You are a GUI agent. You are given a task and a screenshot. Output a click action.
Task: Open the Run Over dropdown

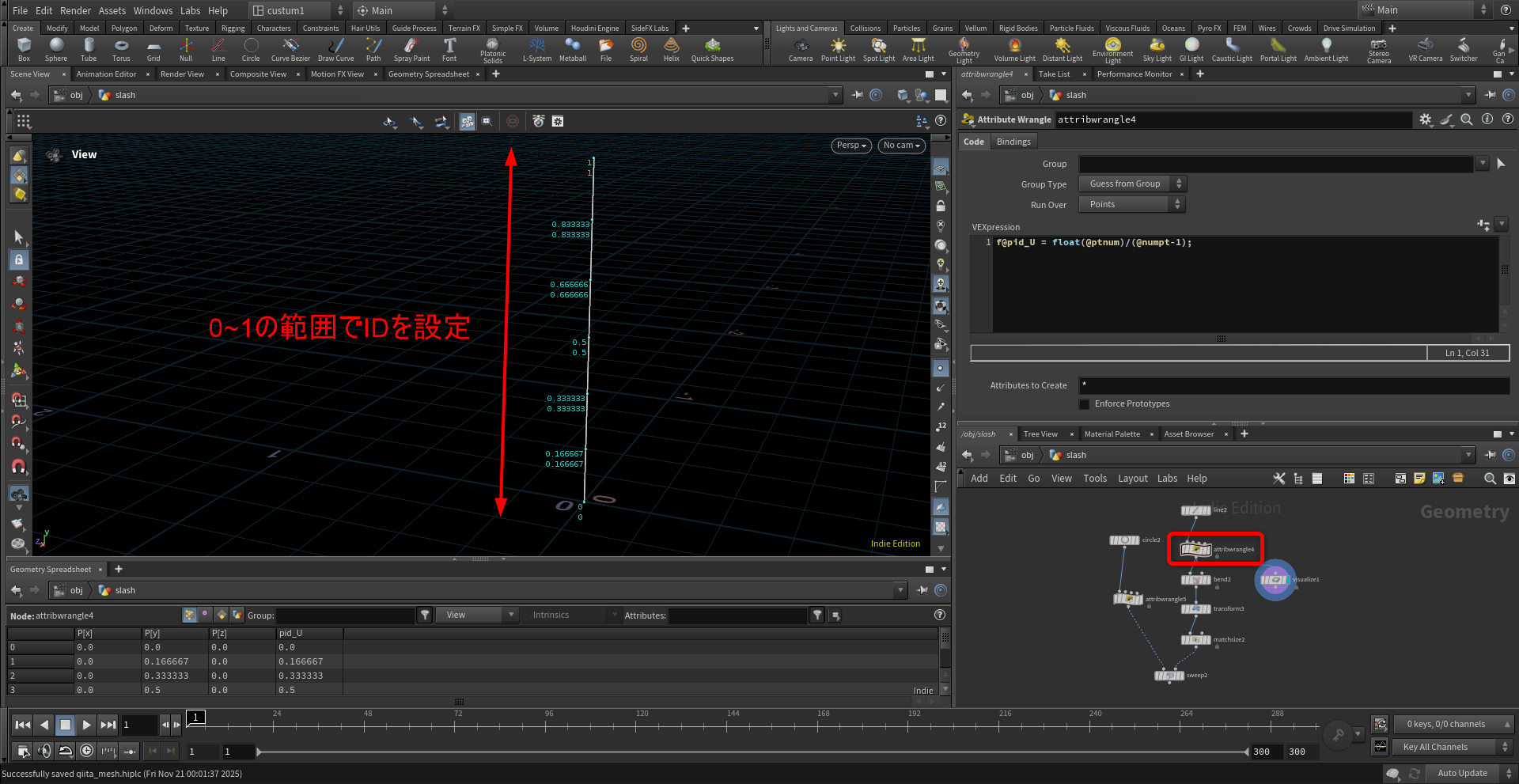pyautogui.click(x=1131, y=205)
